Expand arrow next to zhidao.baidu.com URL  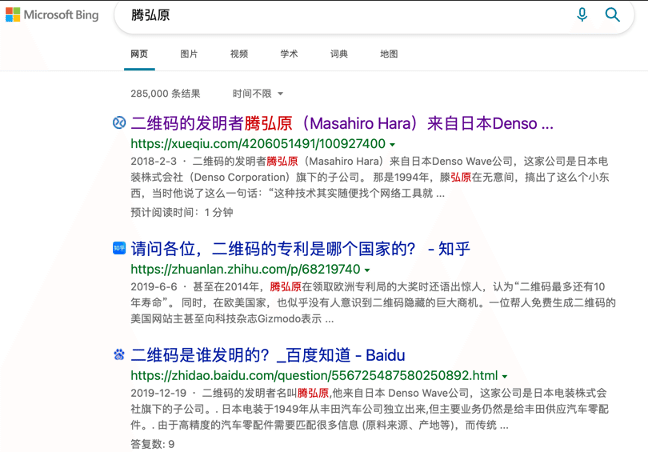click(x=505, y=376)
